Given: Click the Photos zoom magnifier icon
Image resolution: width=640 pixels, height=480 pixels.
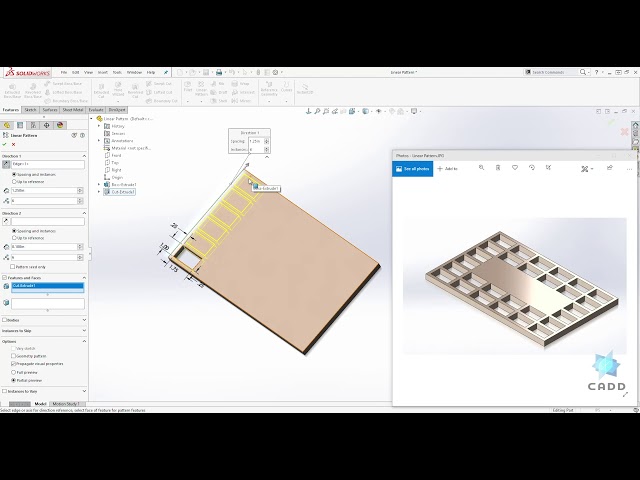Looking at the screenshot, I should pyautogui.click(x=482, y=168).
